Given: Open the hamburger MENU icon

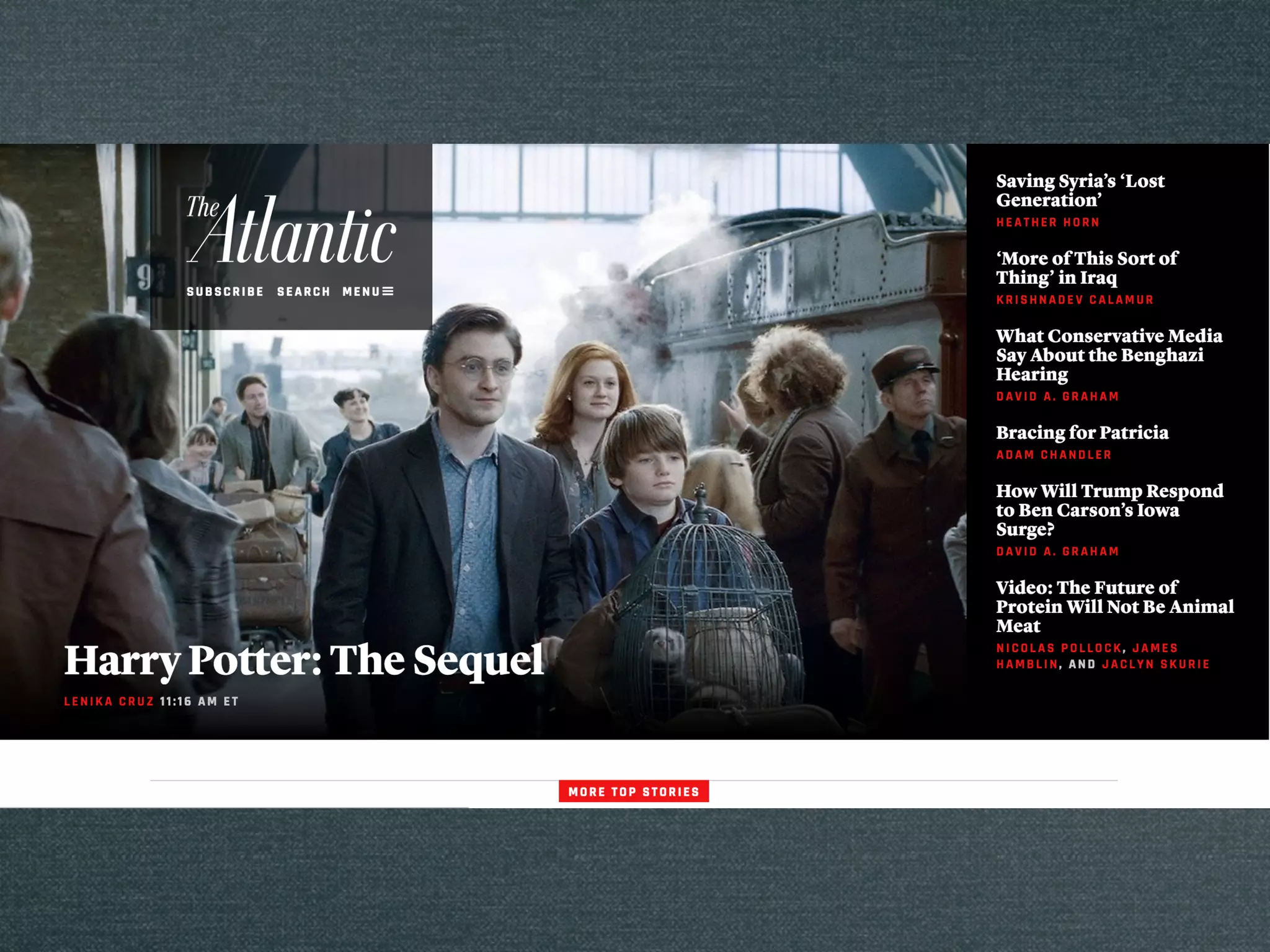Looking at the screenshot, I should click(388, 291).
